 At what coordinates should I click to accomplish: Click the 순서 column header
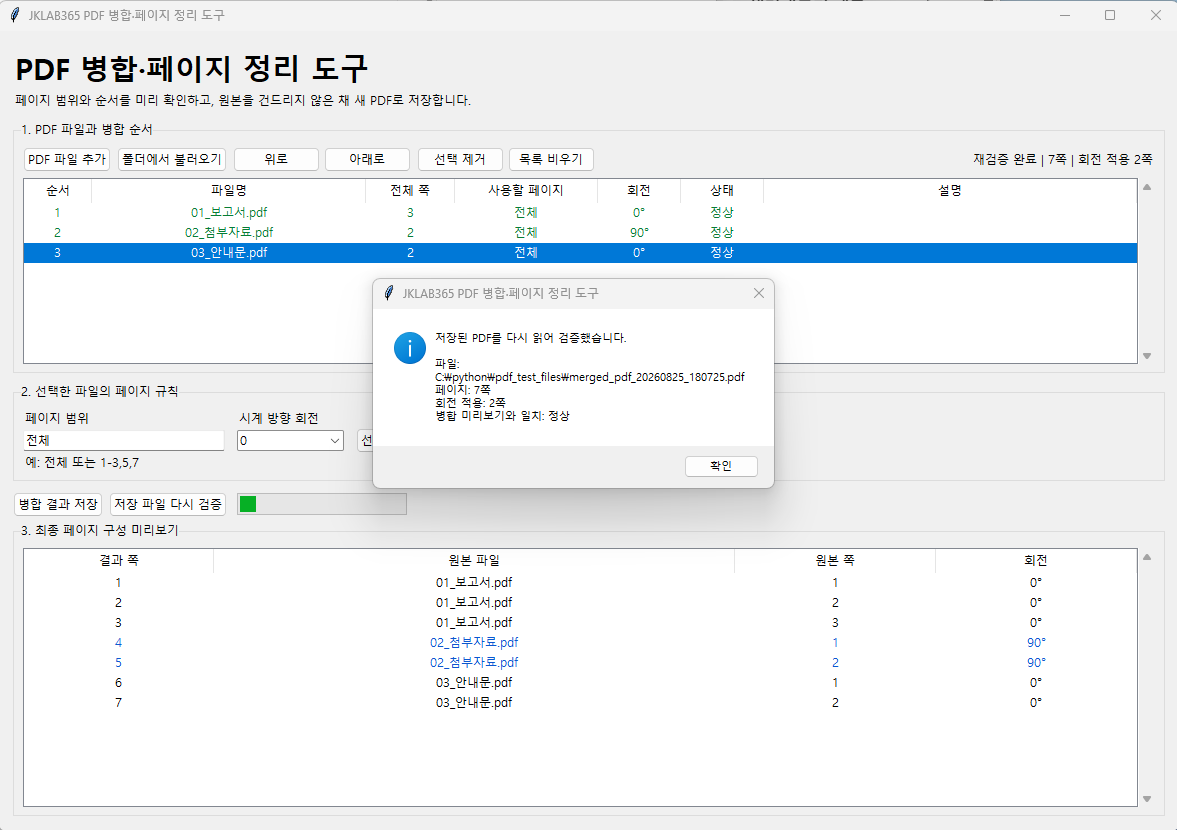(58, 191)
